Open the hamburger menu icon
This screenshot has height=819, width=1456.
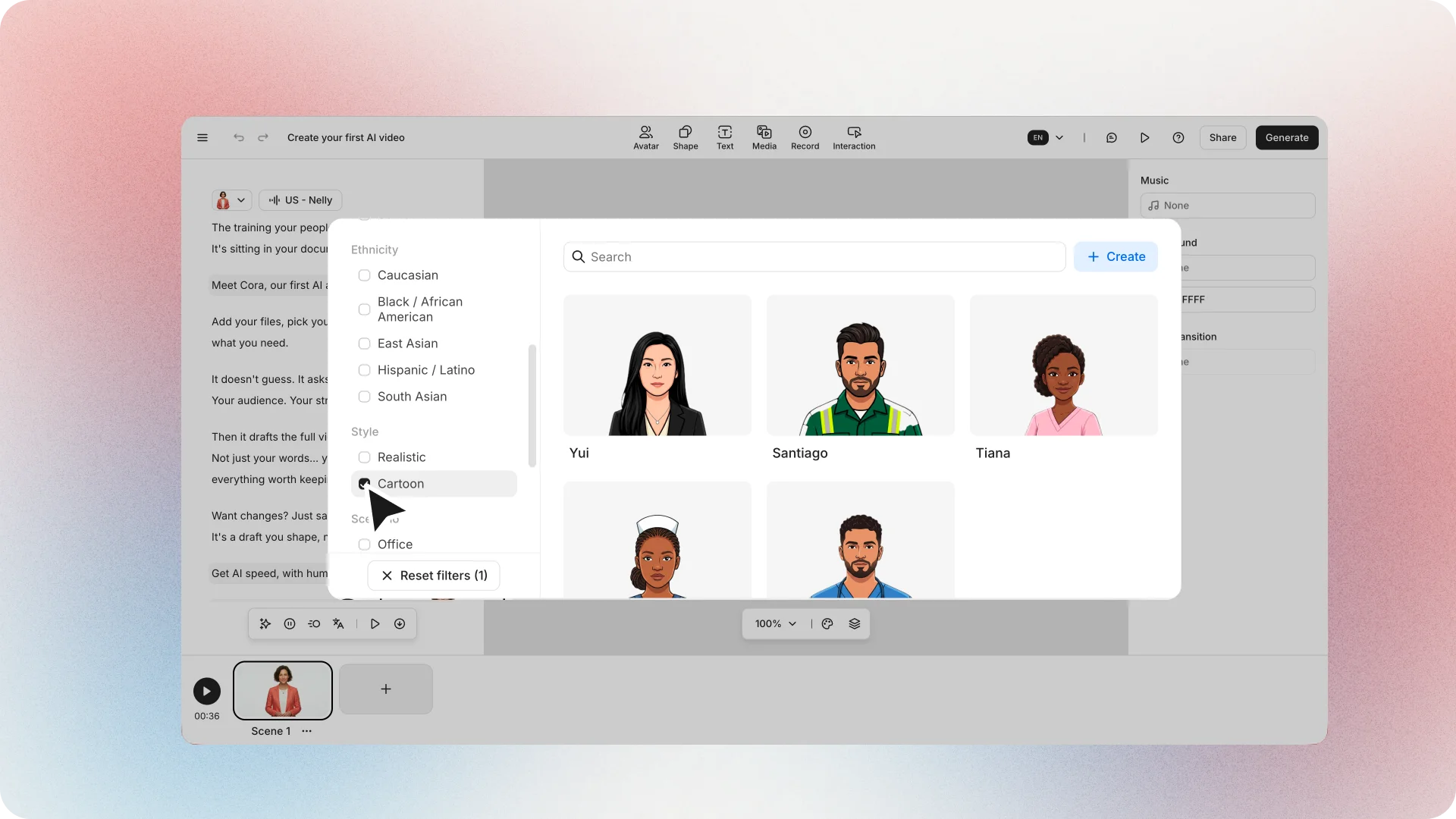[x=202, y=138]
